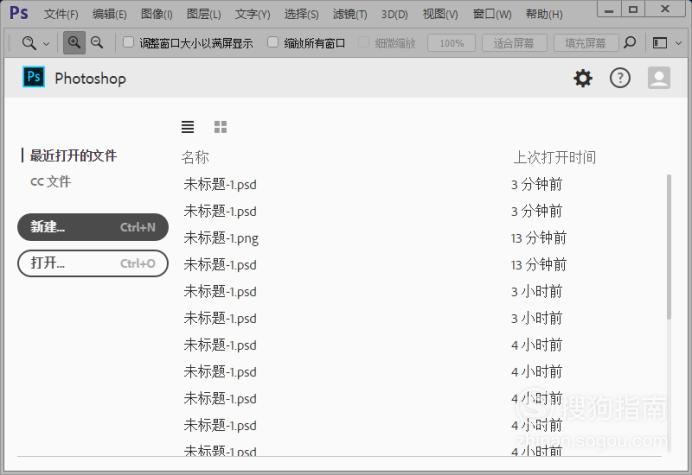Viewport: 692px width, 475px height.
Task: Open the 帮助(H) menu
Action: click(x=544, y=14)
